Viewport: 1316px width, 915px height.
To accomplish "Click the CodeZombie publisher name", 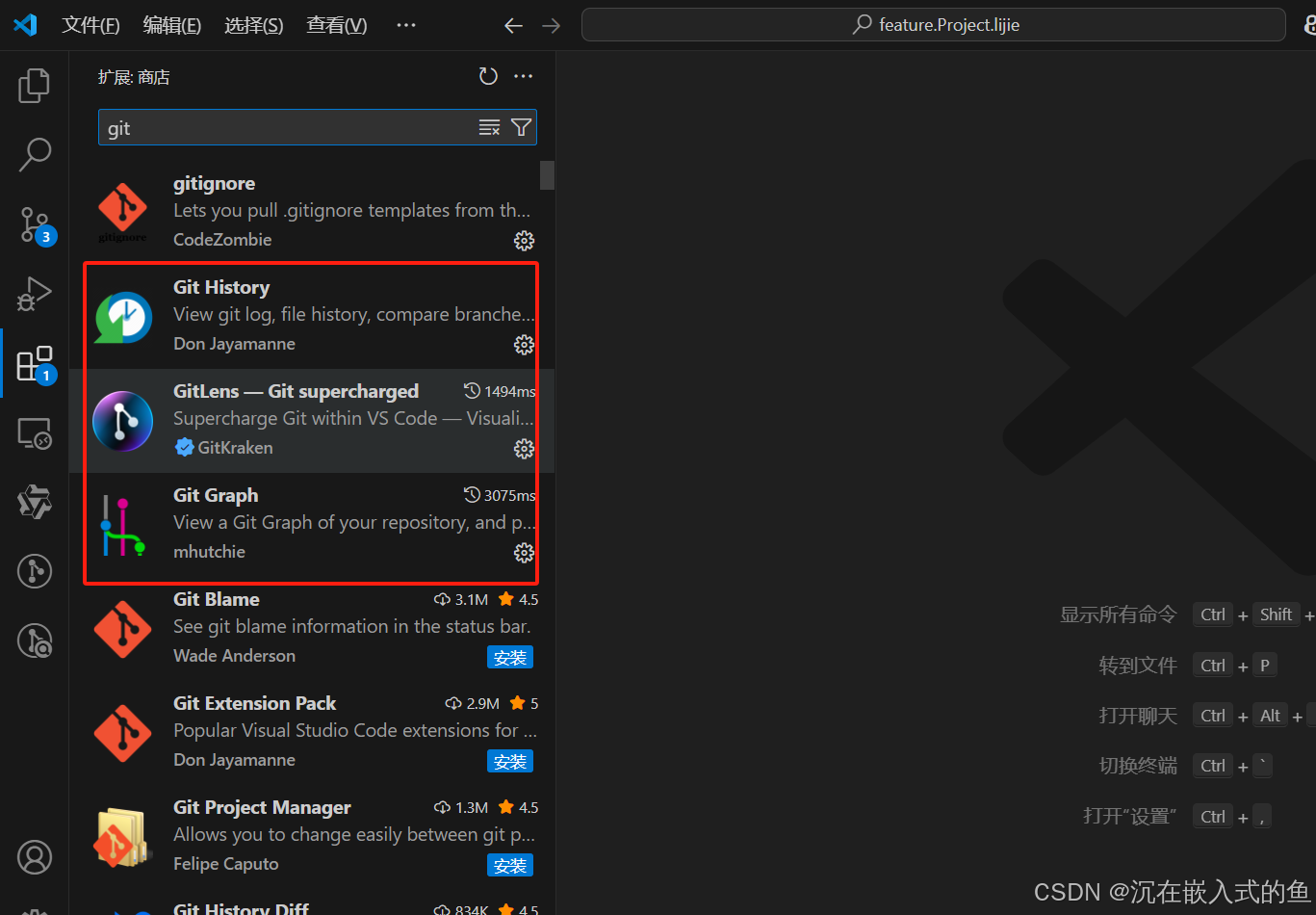I will coord(222,240).
